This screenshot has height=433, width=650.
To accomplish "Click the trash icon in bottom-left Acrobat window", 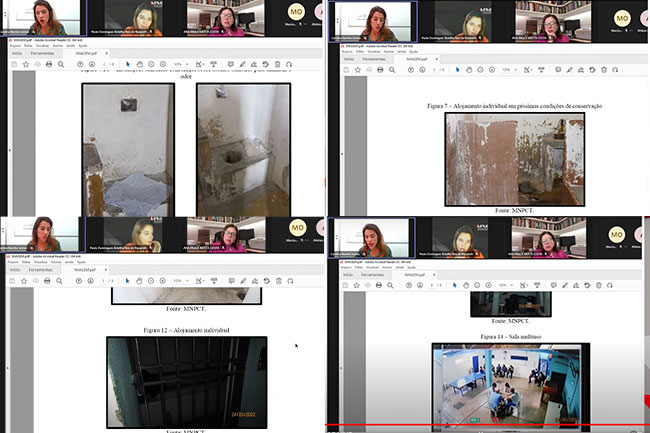I will coord(279,281).
